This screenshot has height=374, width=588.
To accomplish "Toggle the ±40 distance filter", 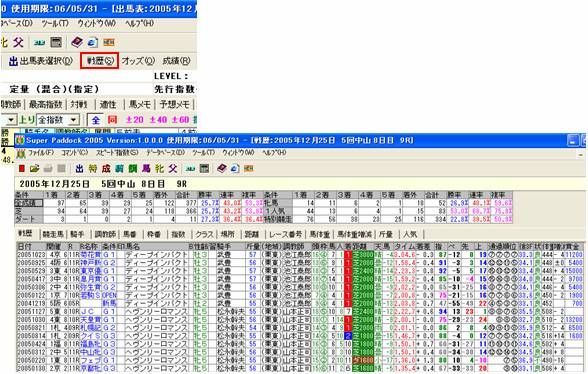I will tap(158, 120).
